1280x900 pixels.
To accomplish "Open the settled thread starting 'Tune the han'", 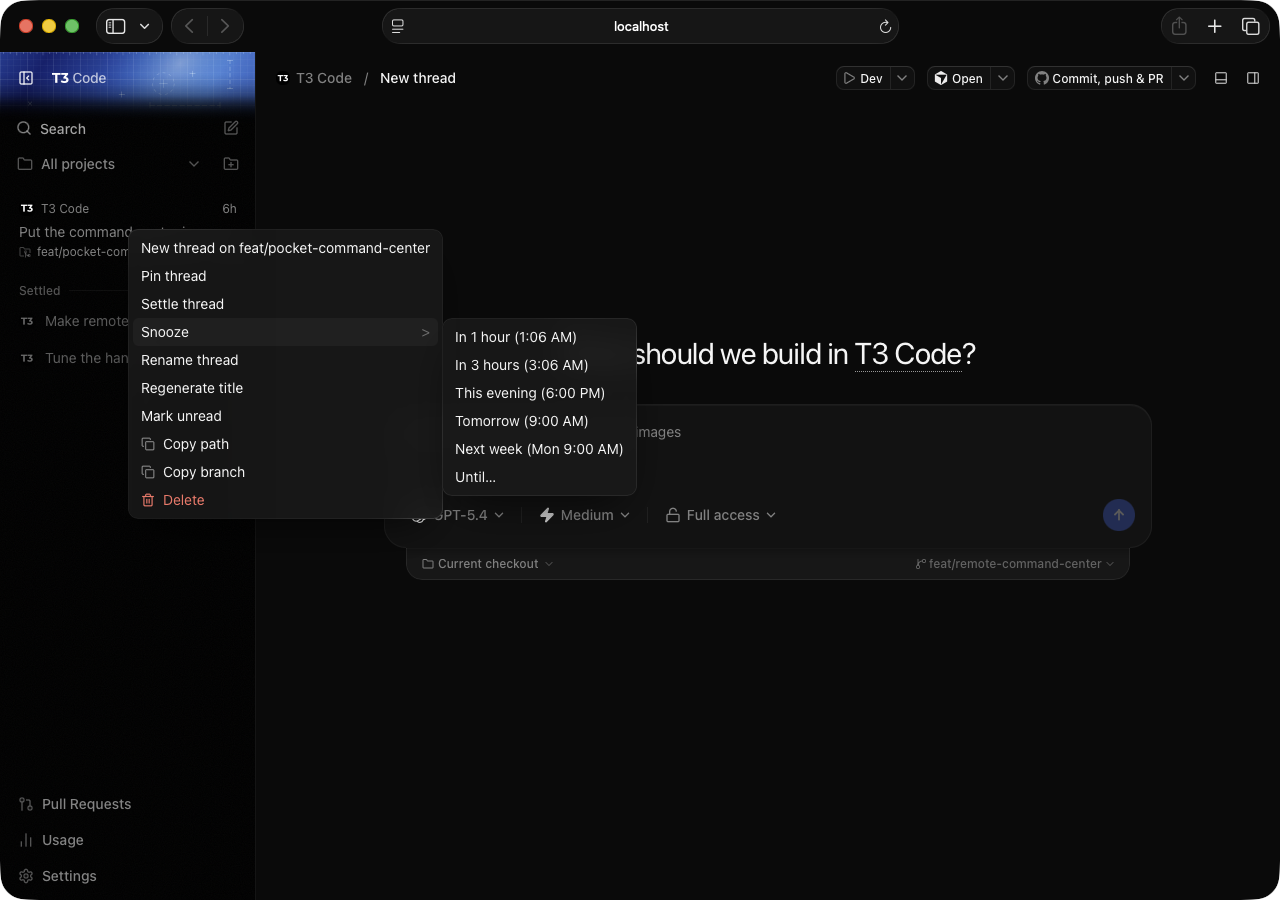I will [x=74, y=358].
